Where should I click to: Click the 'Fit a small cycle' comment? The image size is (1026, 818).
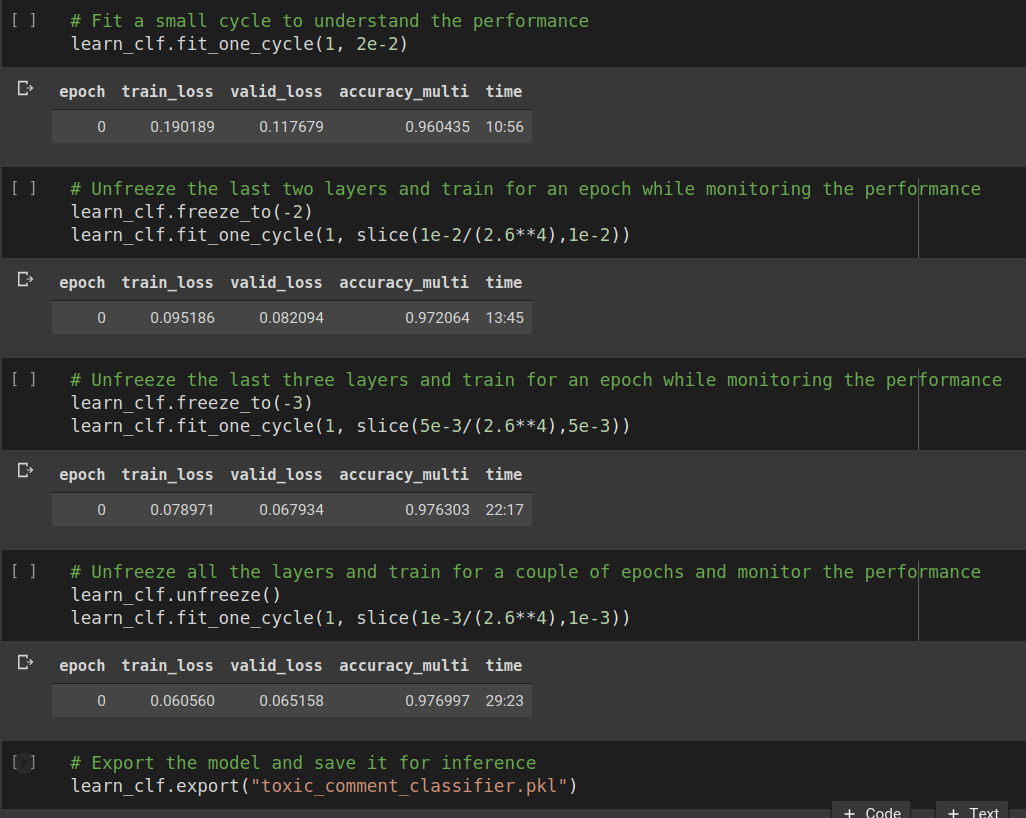[330, 21]
